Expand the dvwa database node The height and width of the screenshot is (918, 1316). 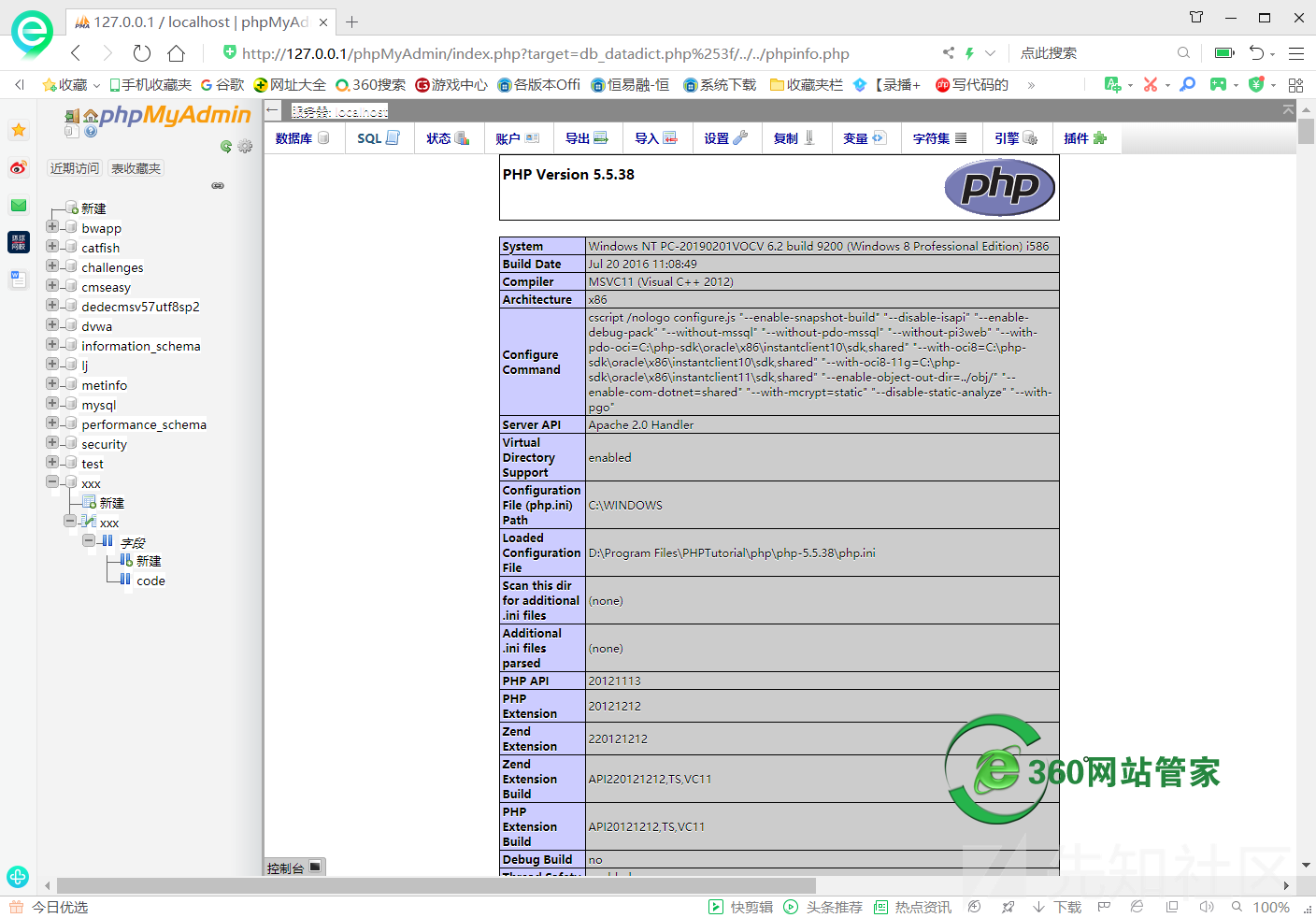pos(52,324)
